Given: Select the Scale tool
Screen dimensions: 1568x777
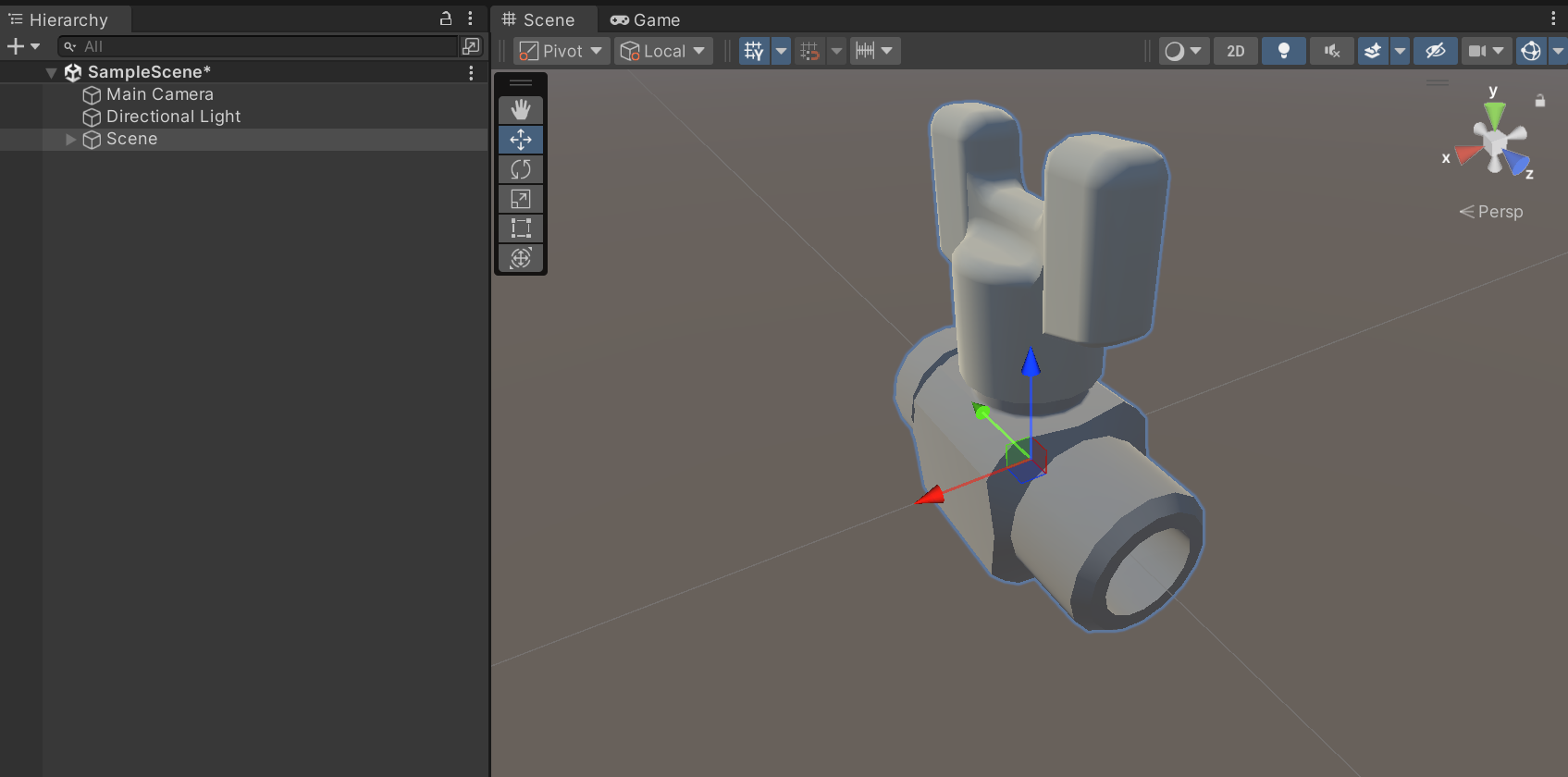Looking at the screenshot, I should coord(521,199).
